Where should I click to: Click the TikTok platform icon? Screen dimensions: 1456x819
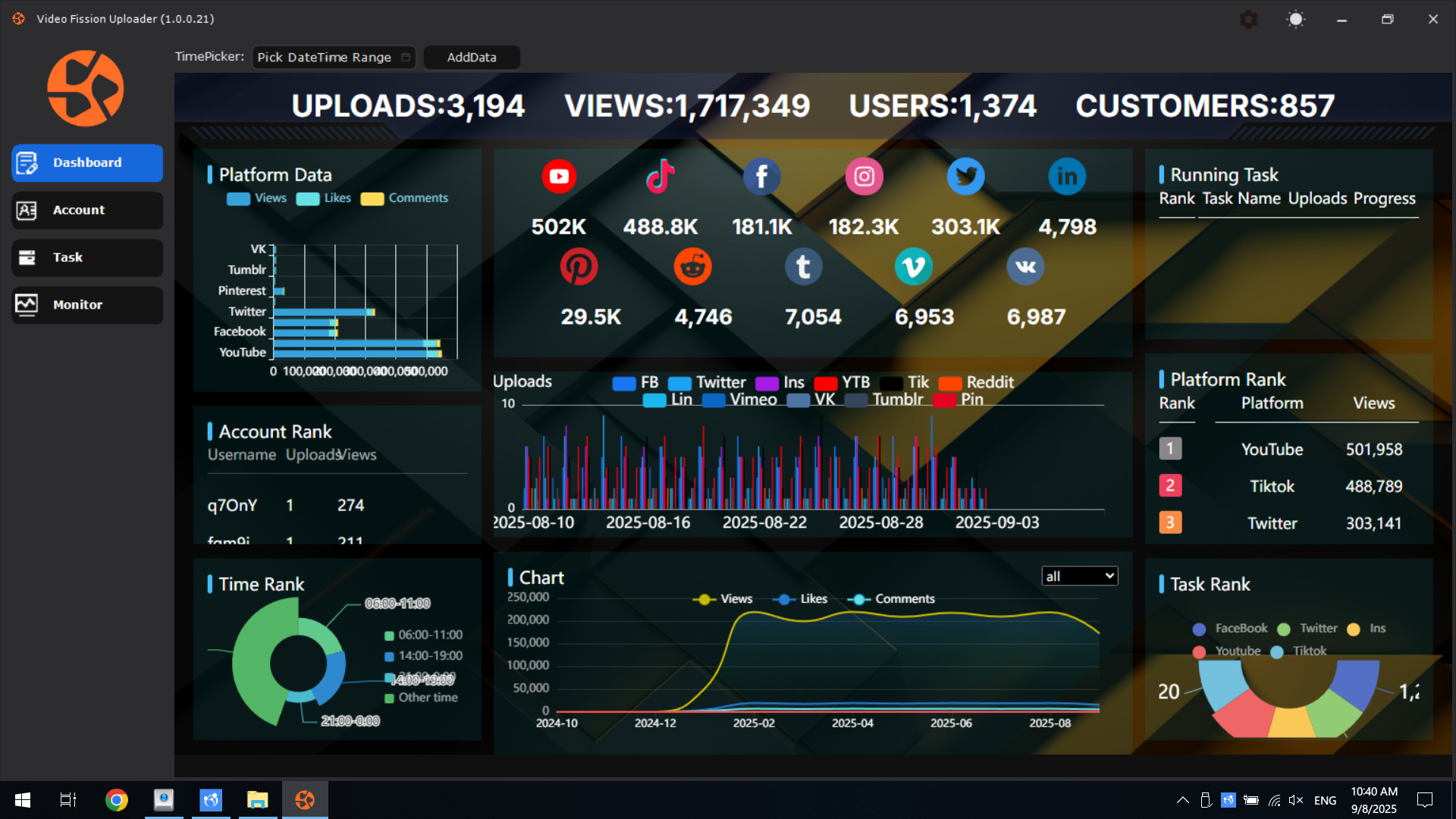tap(661, 177)
